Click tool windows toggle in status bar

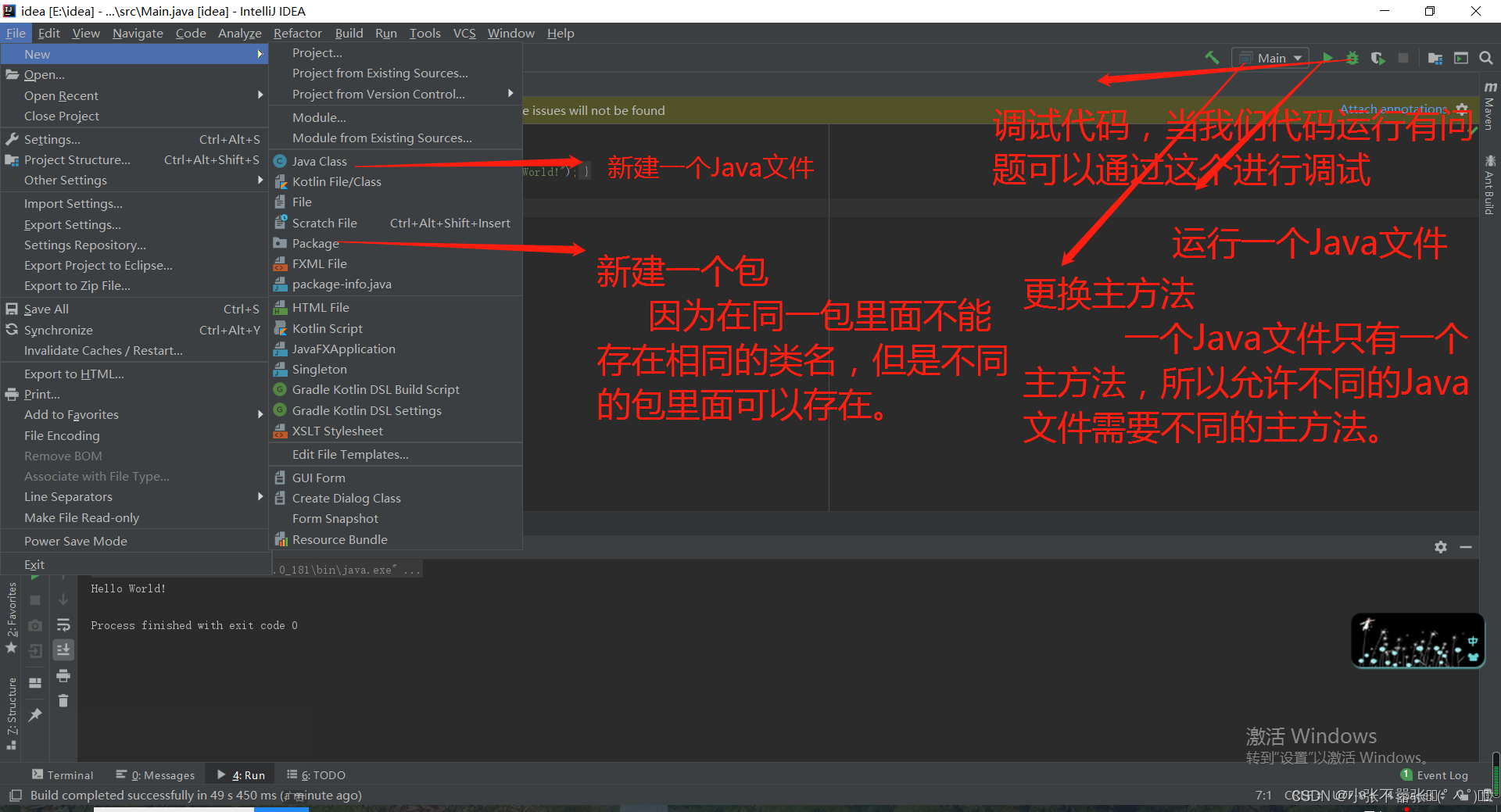click(x=15, y=796)
